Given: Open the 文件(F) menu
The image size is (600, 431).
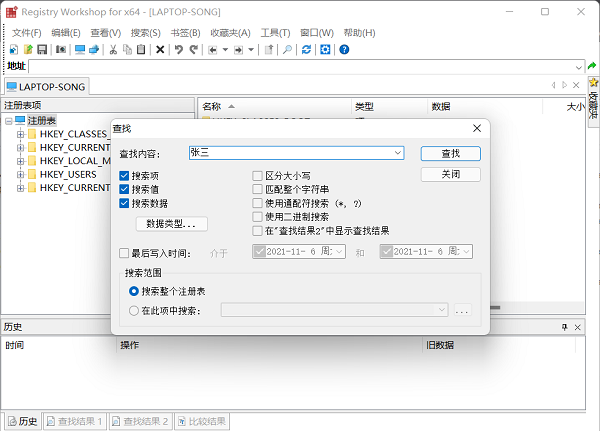Looking at the screenshot, I should [x=26, y=33].
